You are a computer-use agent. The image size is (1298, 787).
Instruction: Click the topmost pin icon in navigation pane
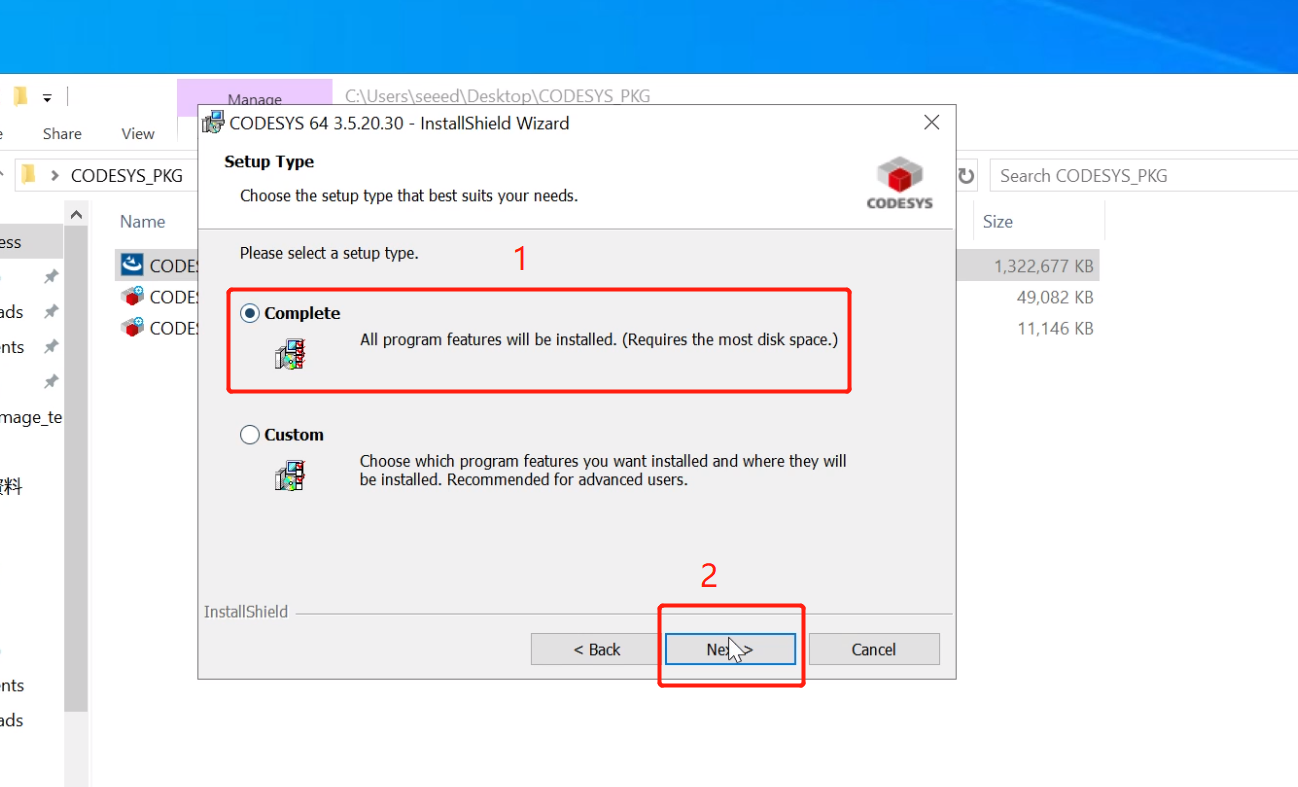[x=51, y=276]
